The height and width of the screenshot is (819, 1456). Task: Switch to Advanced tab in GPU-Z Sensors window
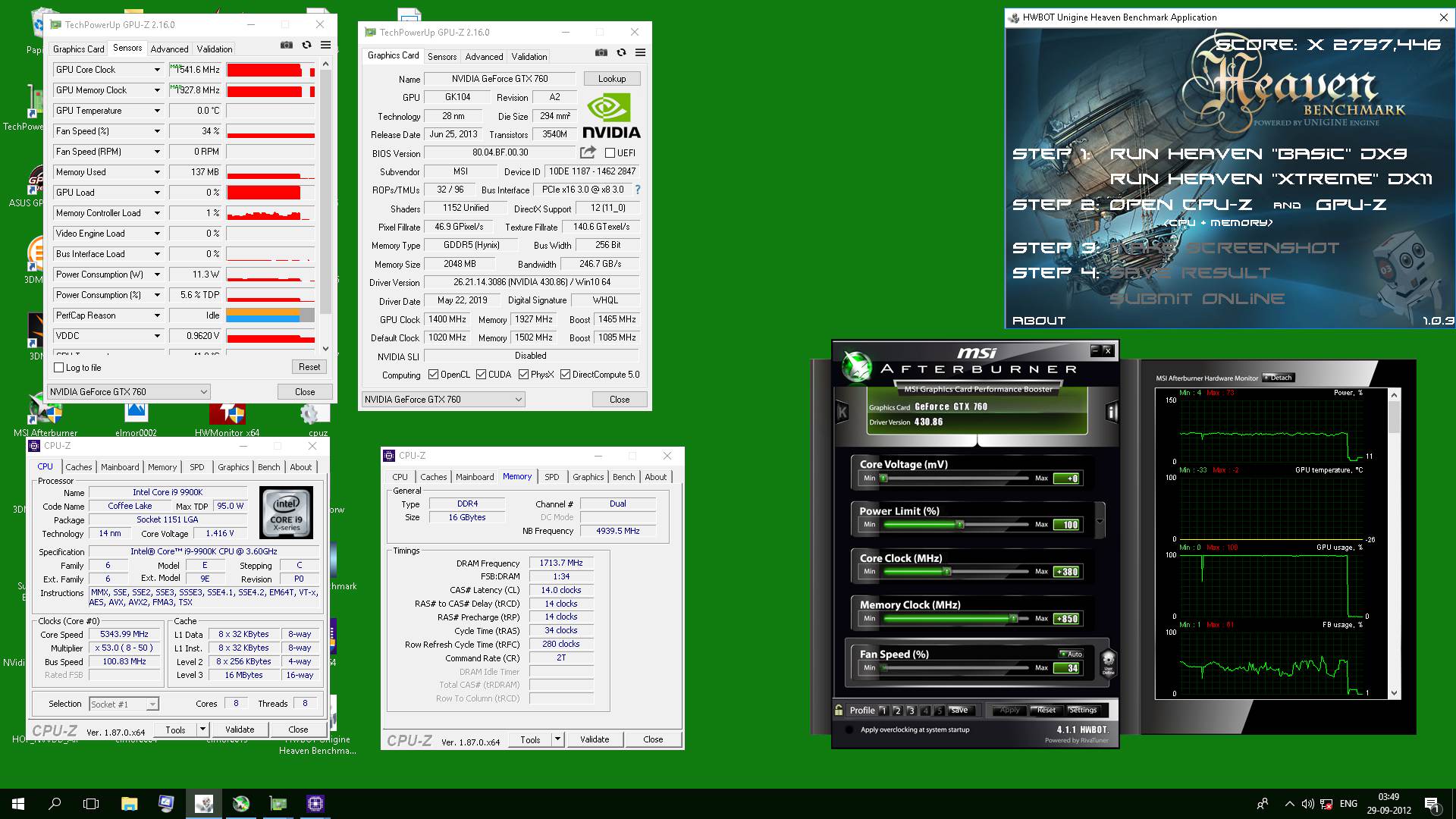[x=169, y=49]
